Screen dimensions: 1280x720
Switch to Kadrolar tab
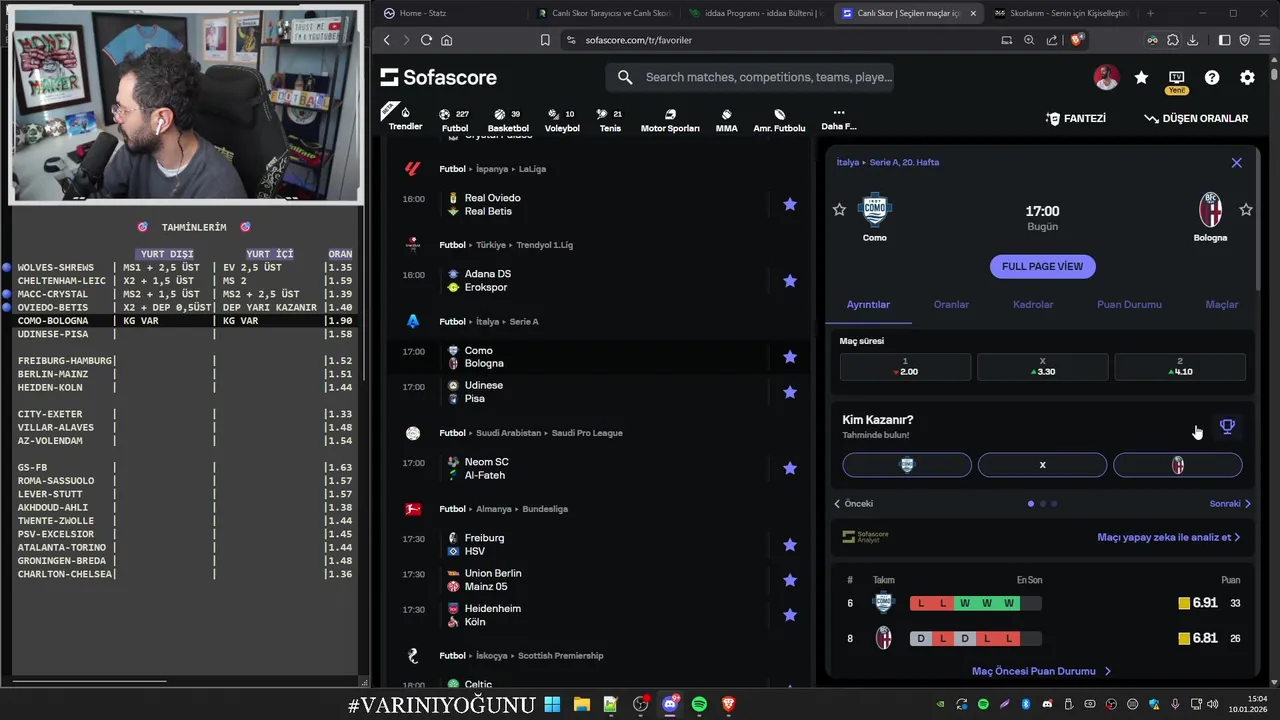(1033, 305)
